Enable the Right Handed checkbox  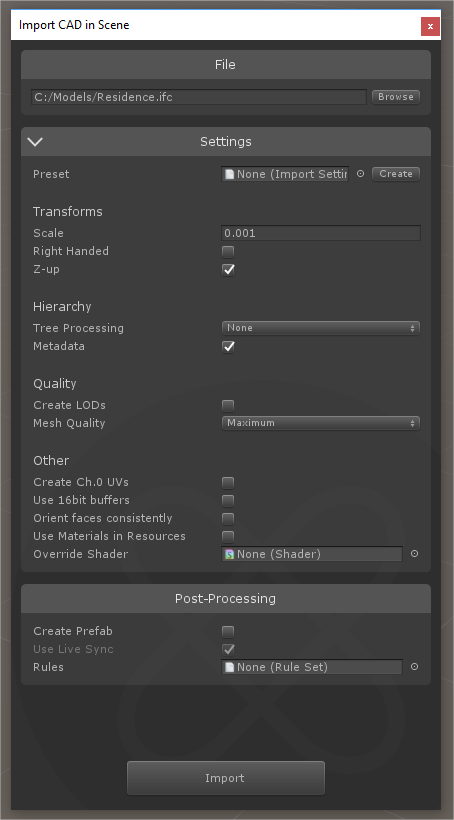(228, 252)
